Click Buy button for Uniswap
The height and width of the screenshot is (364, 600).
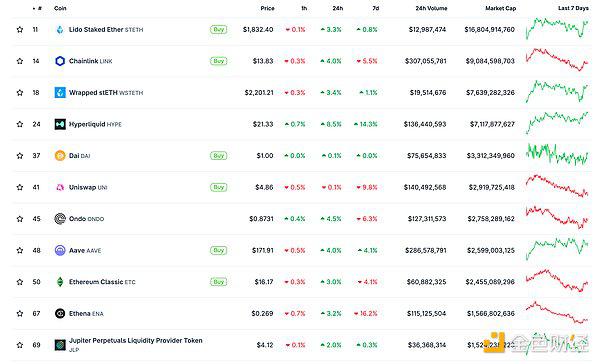tap(218, 187)
